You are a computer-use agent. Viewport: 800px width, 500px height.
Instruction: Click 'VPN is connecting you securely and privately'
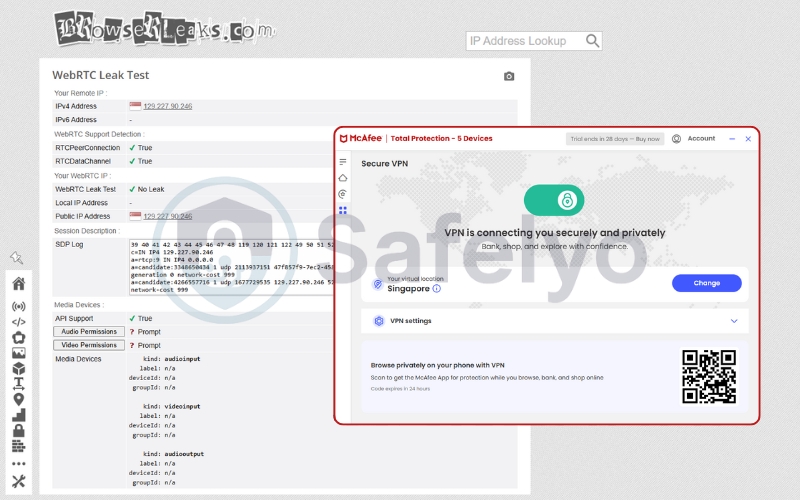555,233
